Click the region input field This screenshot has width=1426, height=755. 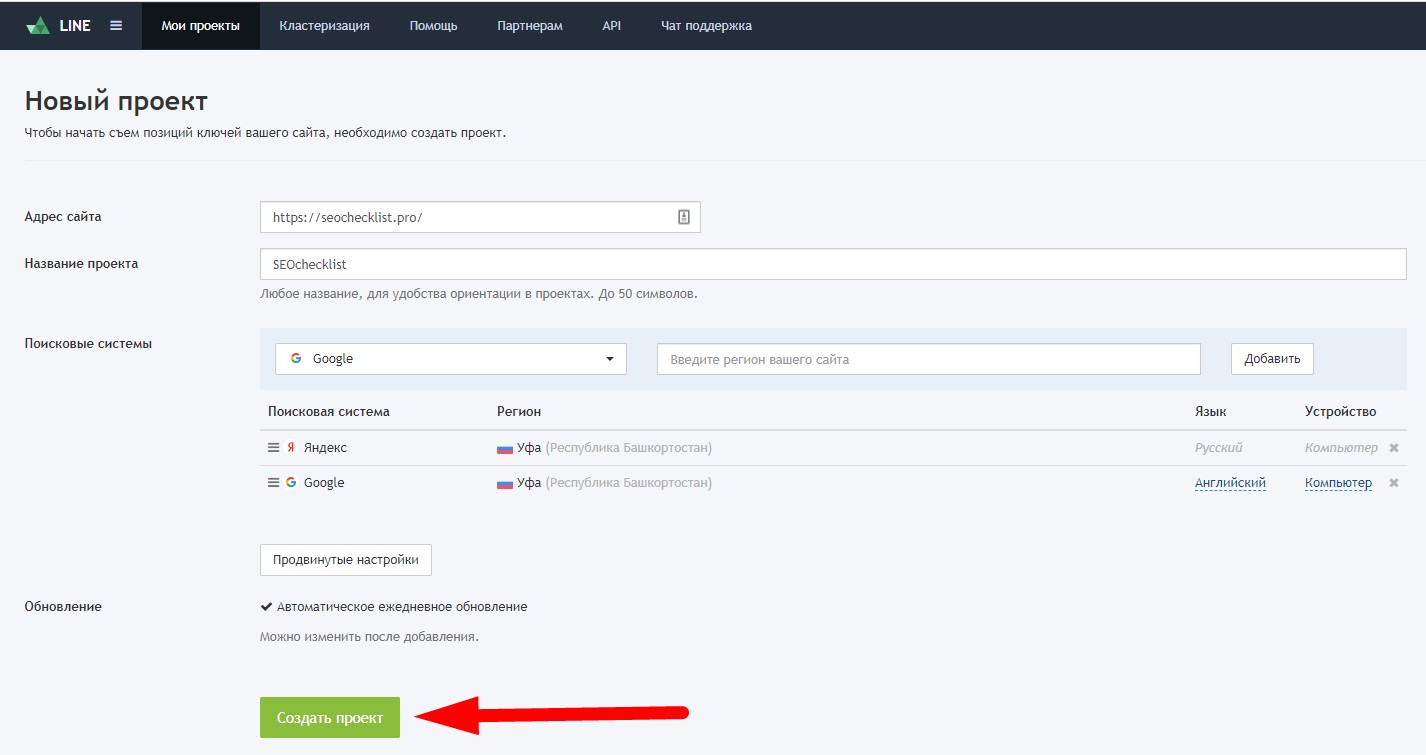click(929, 359)
